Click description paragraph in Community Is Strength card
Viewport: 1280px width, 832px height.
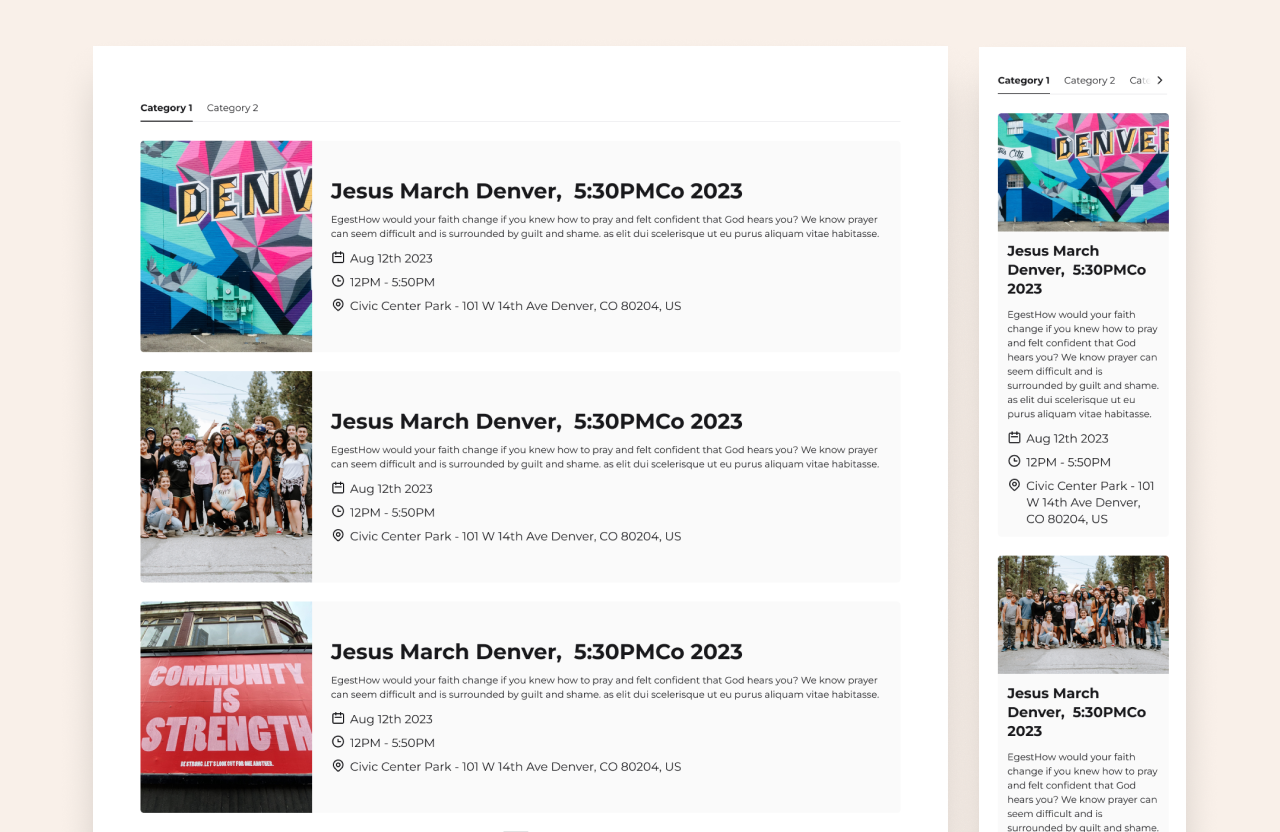point(605,687)
